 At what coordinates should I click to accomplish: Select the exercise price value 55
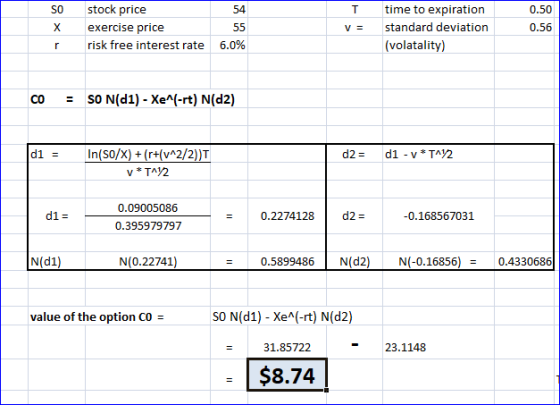coord(239,27)
